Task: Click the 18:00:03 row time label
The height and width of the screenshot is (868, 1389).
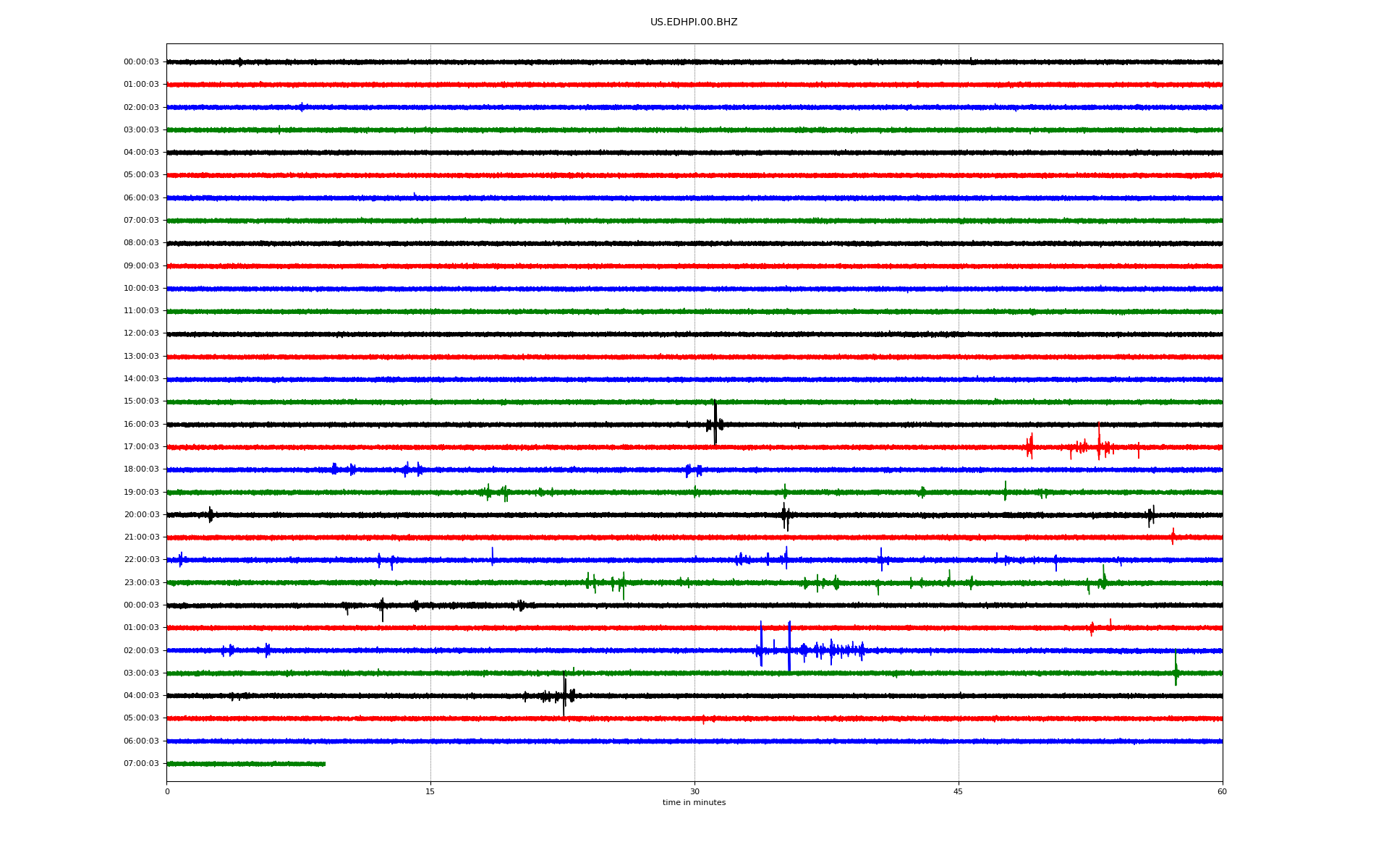Action: click(x=141, y=469)
